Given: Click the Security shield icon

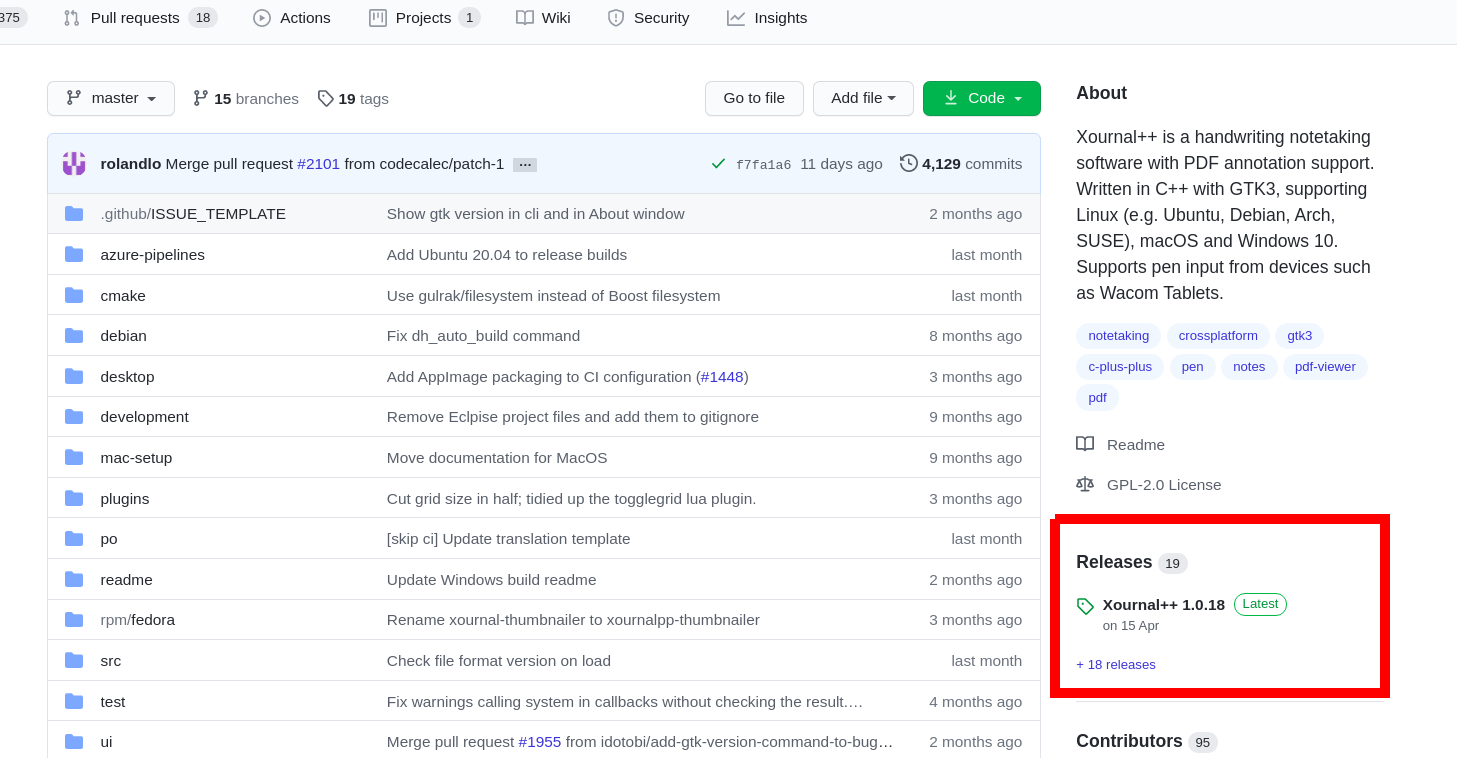Looking at the screenshot, I should tap(616, 17).
